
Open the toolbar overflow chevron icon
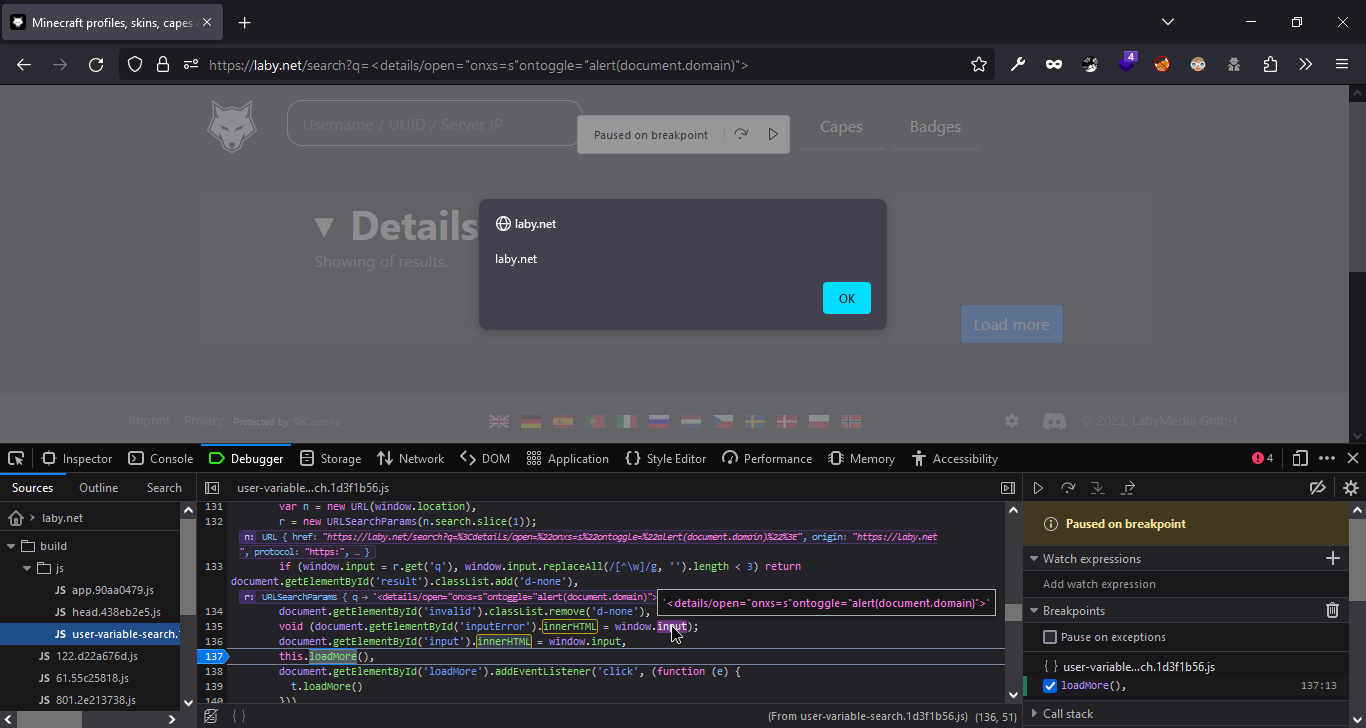(1305, 65)
